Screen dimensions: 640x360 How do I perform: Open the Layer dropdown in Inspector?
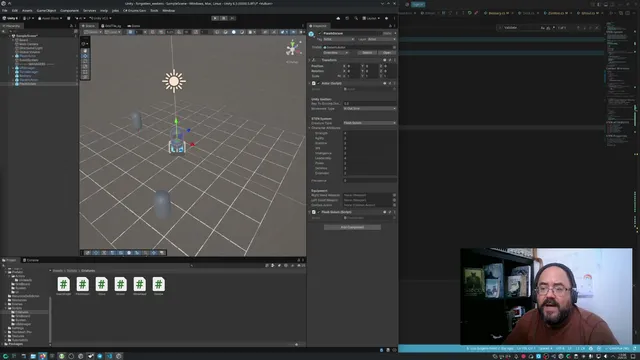(x=382, y=39)
